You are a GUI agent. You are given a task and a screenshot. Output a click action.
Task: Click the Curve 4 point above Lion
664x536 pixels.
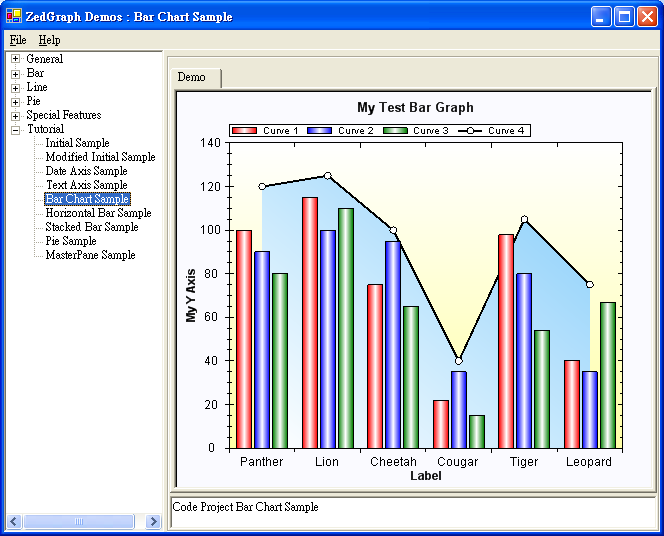327,176
